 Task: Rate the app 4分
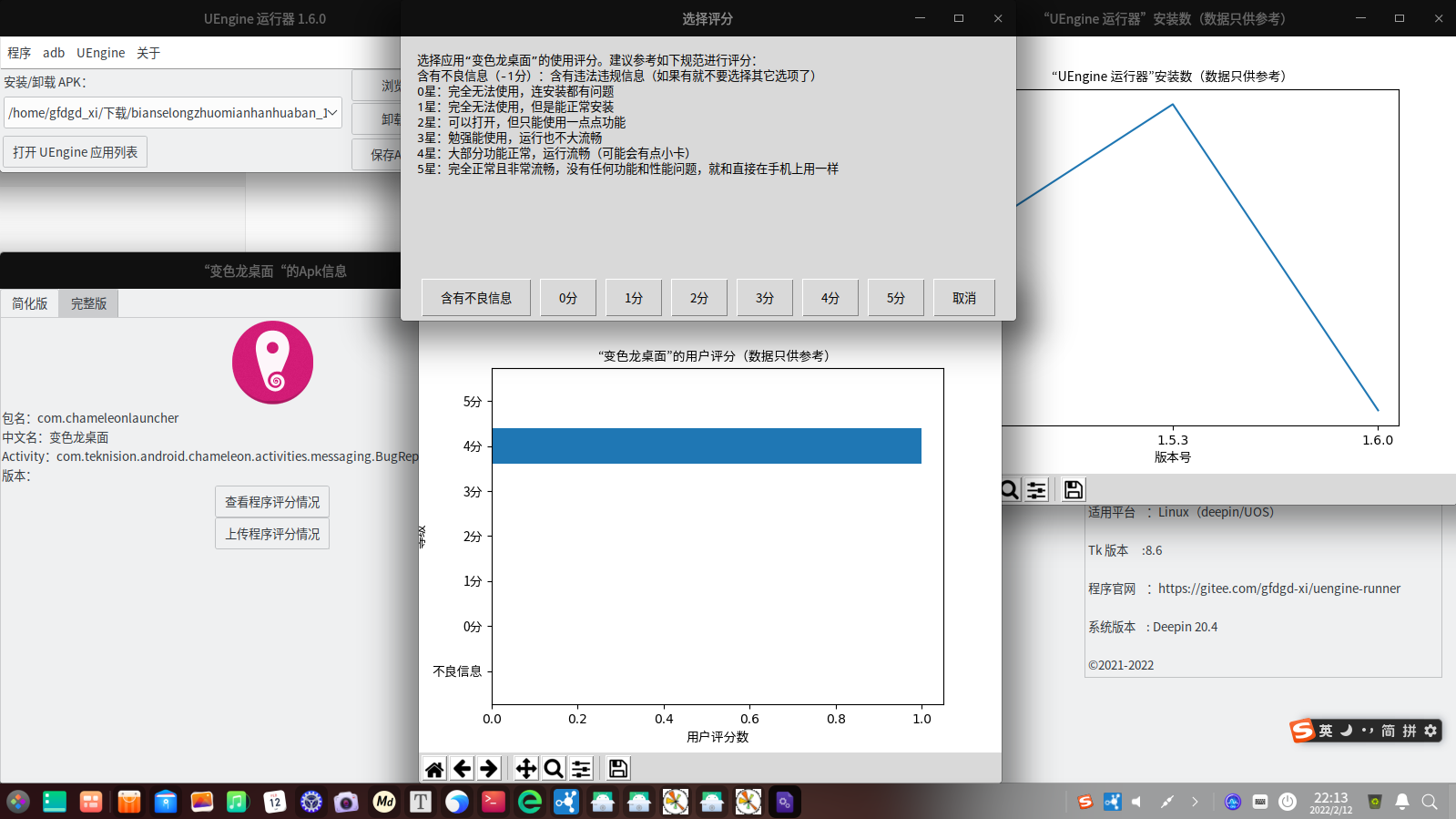tap(830, 298)
